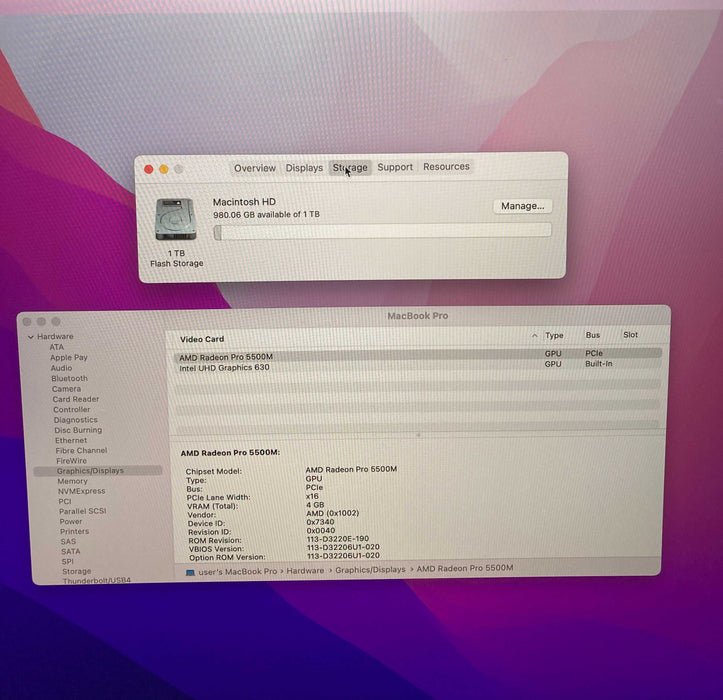Select Ethernet in the sidebar

click(x=71, y=440)
